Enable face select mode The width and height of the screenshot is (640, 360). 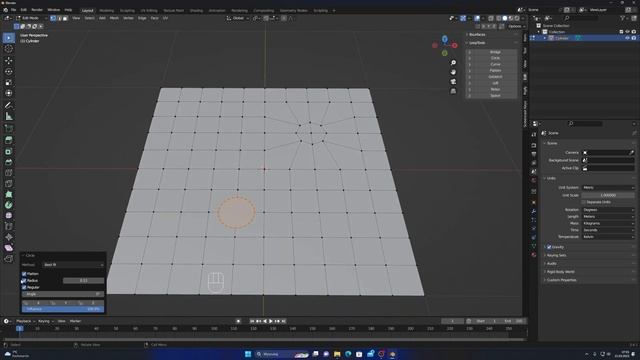click(x=65, y=18)
